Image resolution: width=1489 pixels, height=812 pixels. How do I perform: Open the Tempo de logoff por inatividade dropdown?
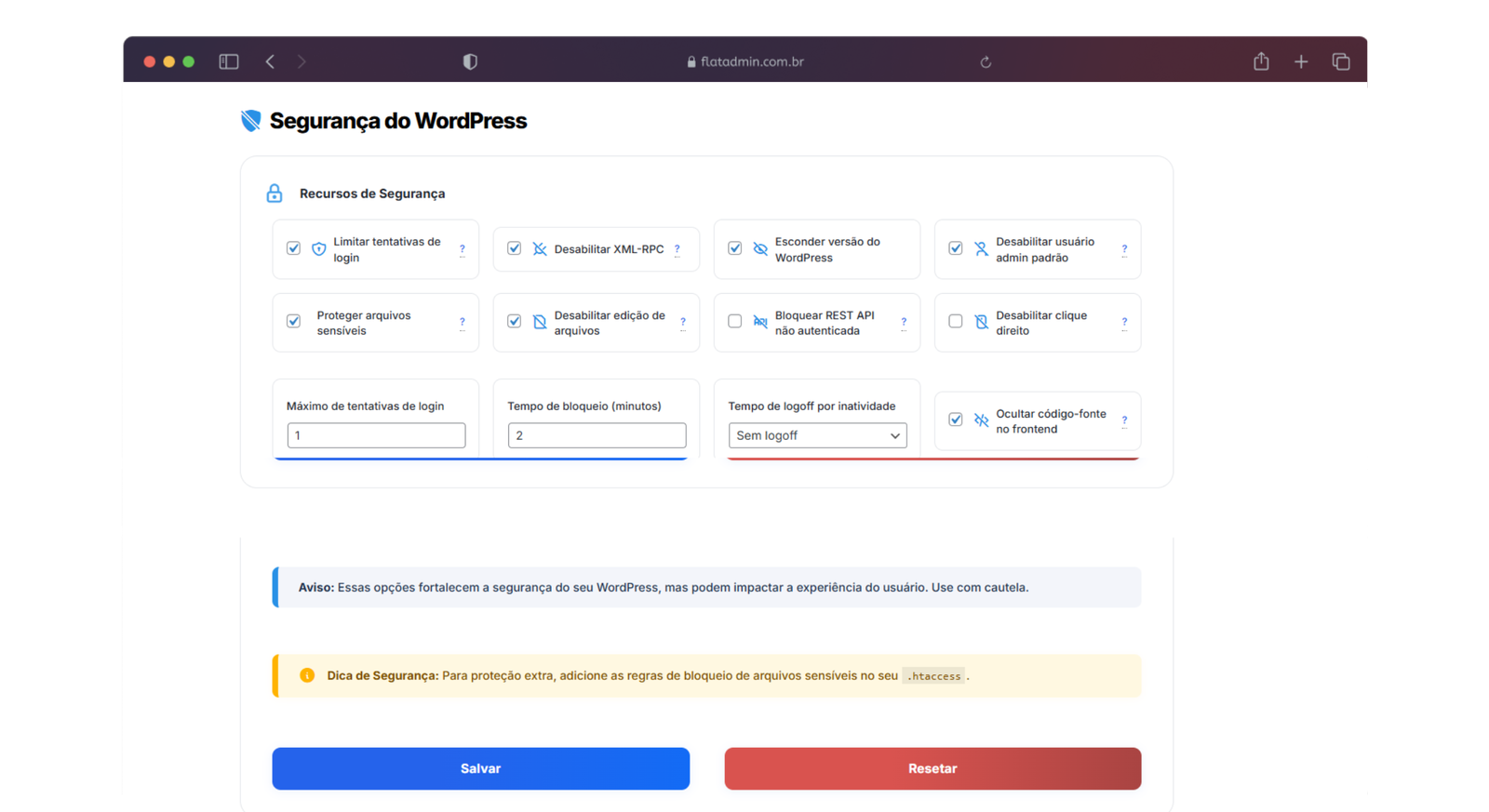click(x=817, y=435)
